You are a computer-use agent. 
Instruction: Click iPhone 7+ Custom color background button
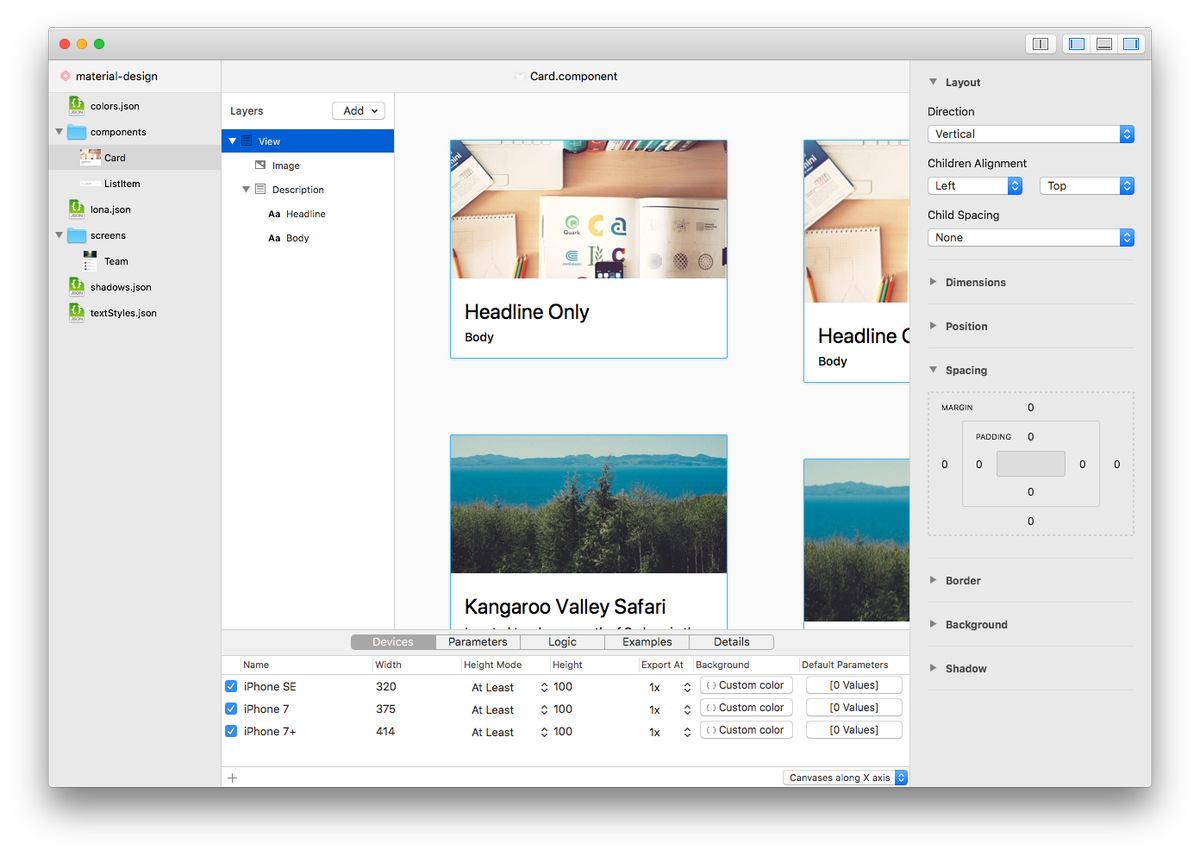746,730
